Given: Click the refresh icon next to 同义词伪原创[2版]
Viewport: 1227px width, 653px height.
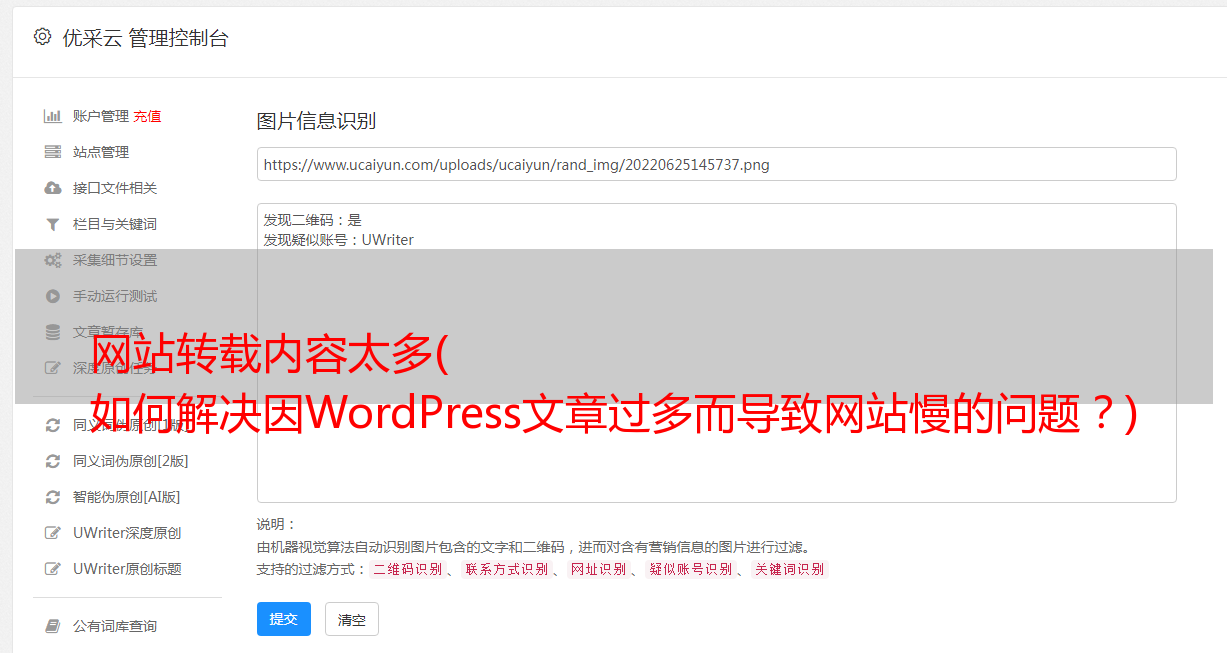Looking at the screenshot, I should click(x=53, y=461).
